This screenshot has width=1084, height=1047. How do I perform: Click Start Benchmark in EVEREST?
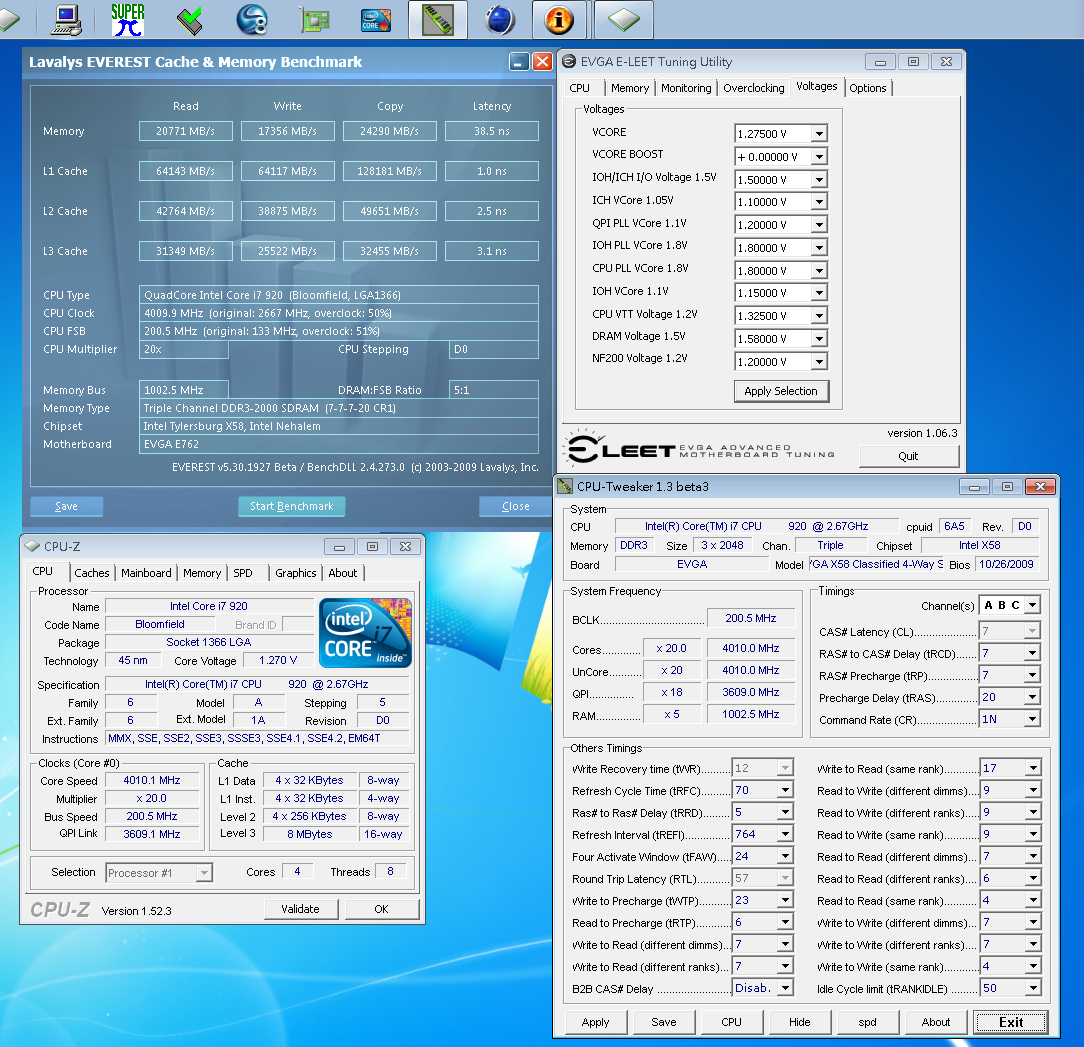tap(292, 506)
